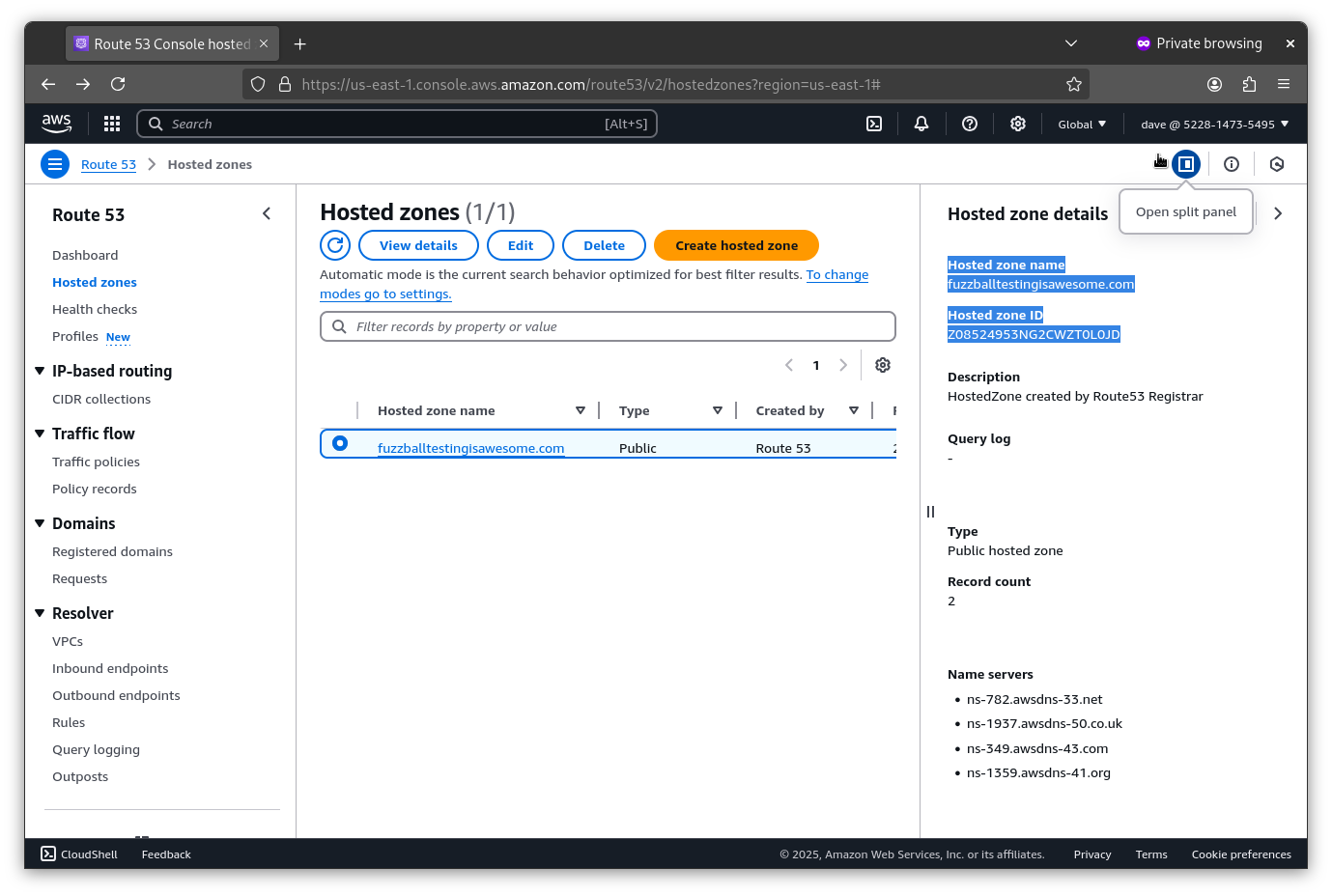Select the fuzzballtestingisawesome.com radio button

[340, 443]
